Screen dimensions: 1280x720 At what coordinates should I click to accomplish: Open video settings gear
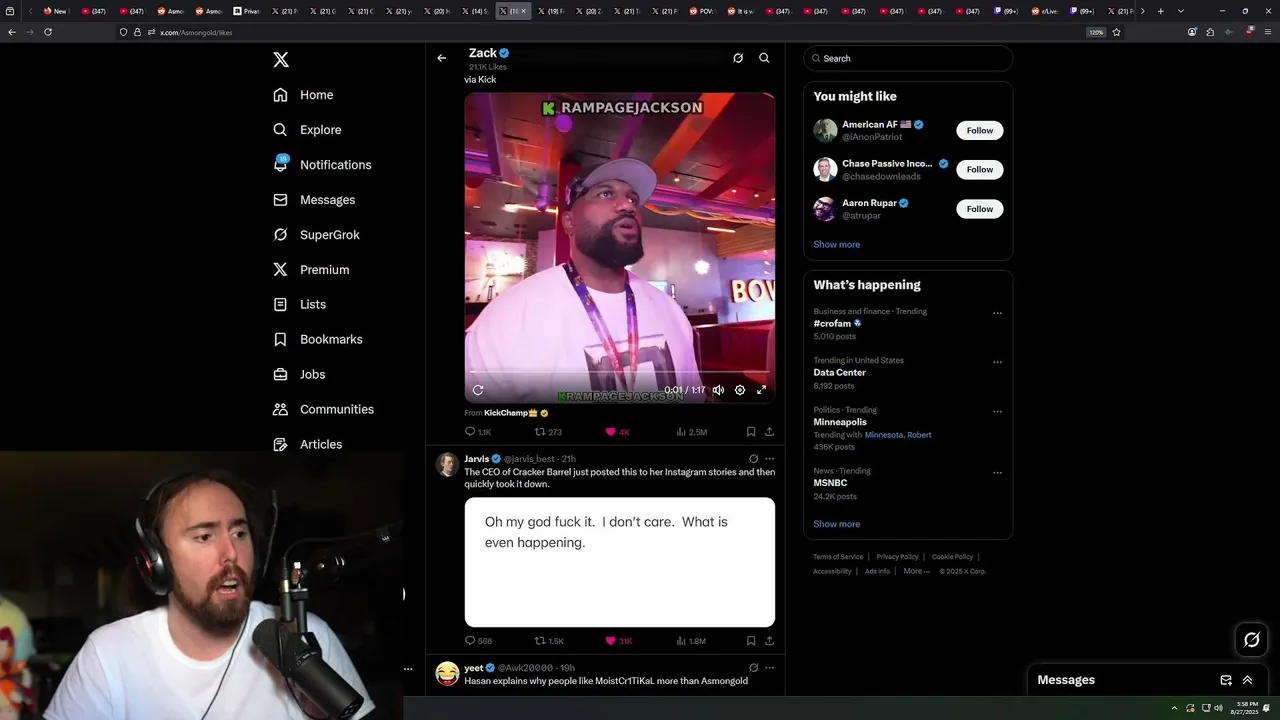tap(740, 390)
